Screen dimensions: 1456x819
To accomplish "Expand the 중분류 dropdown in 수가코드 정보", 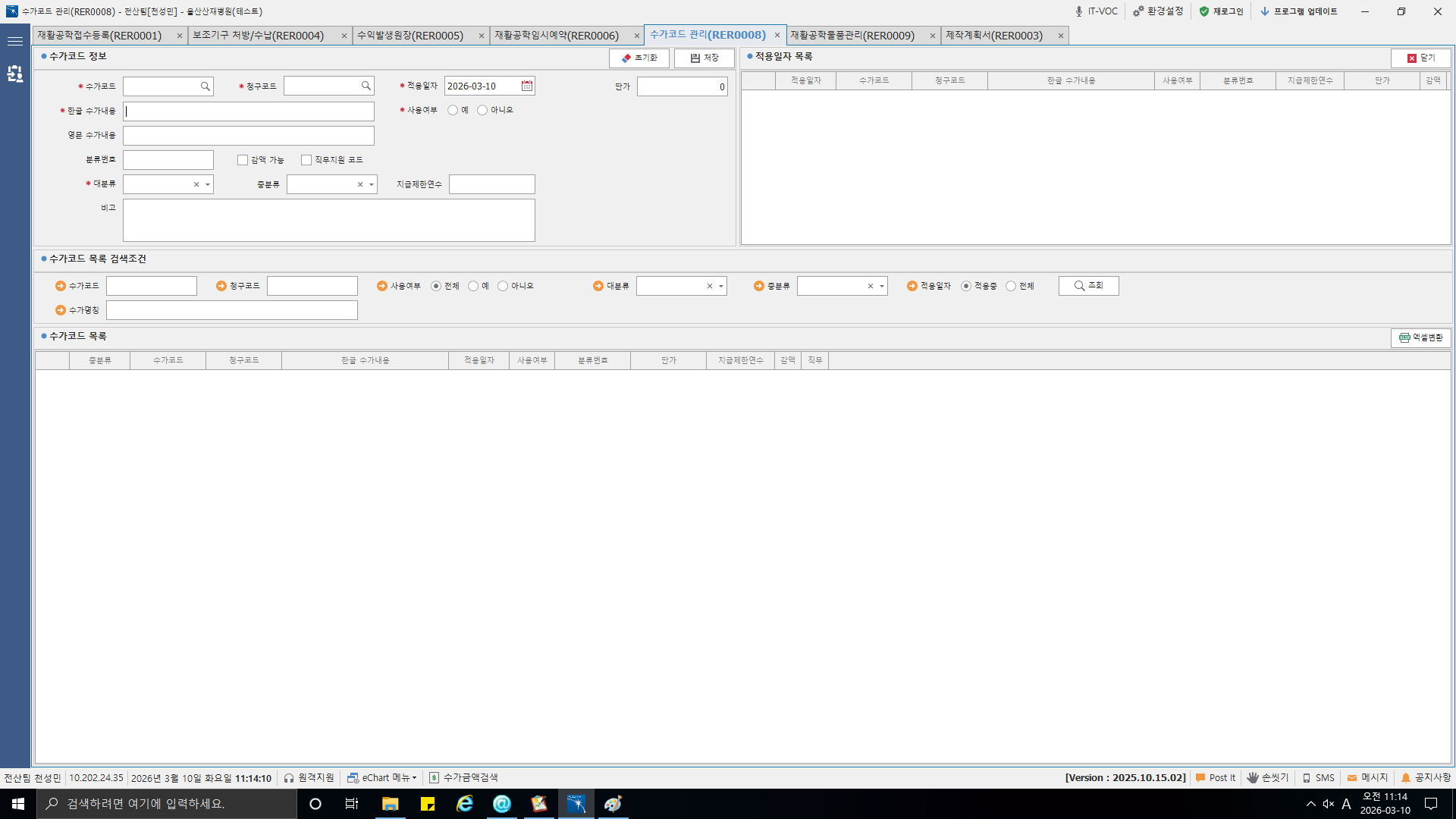I will click(372, 184).
